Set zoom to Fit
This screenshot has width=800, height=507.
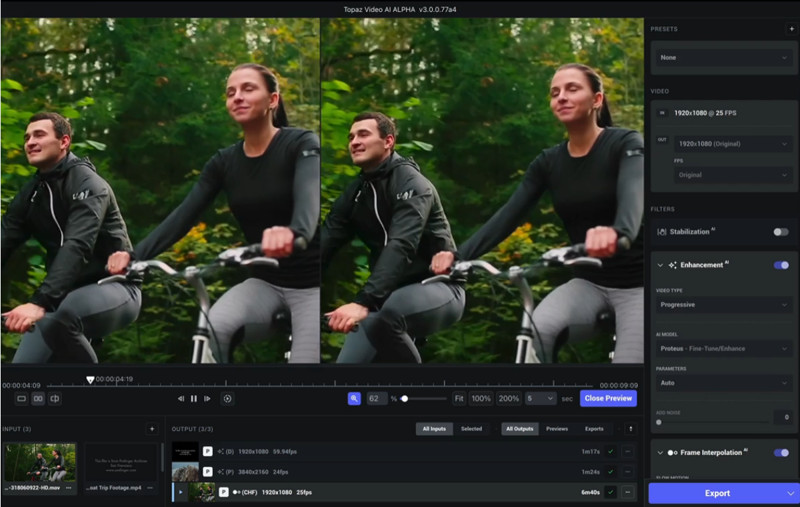click(x=459, y=398)
